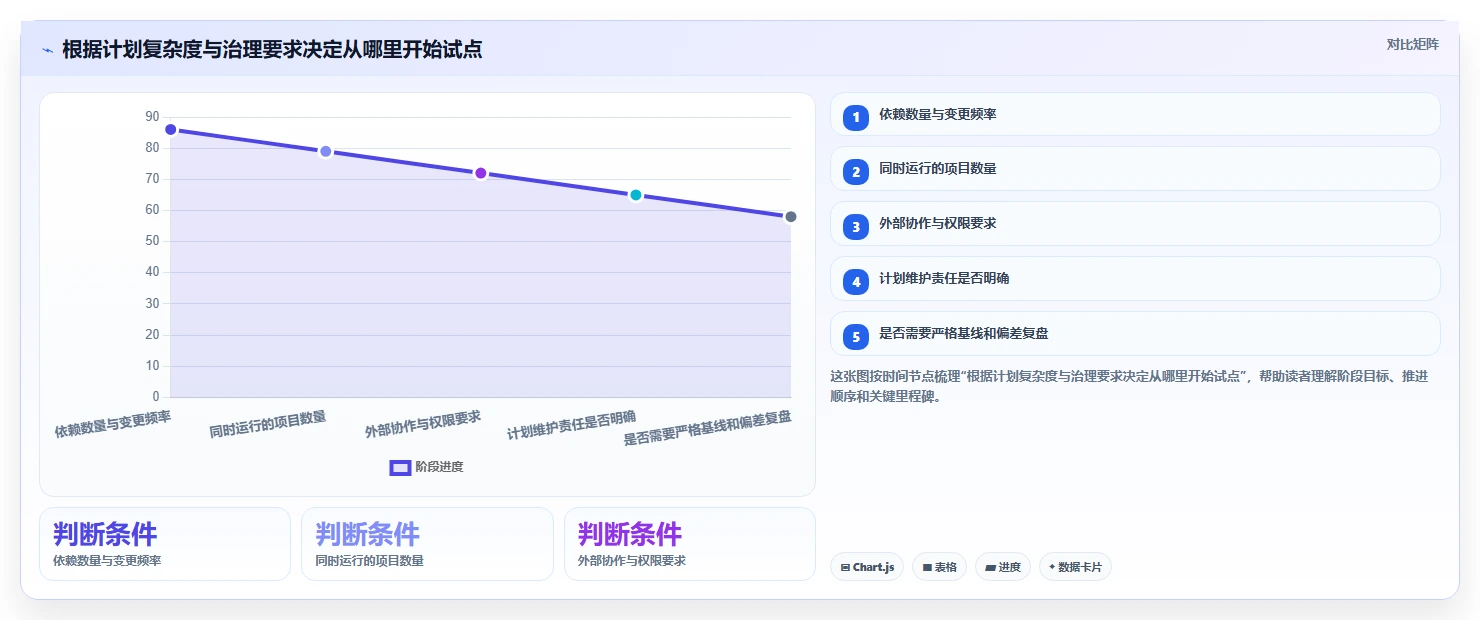Click the 阶段进度 legend label
Viewport: 1480px width, 620px height.
[439, 467]
